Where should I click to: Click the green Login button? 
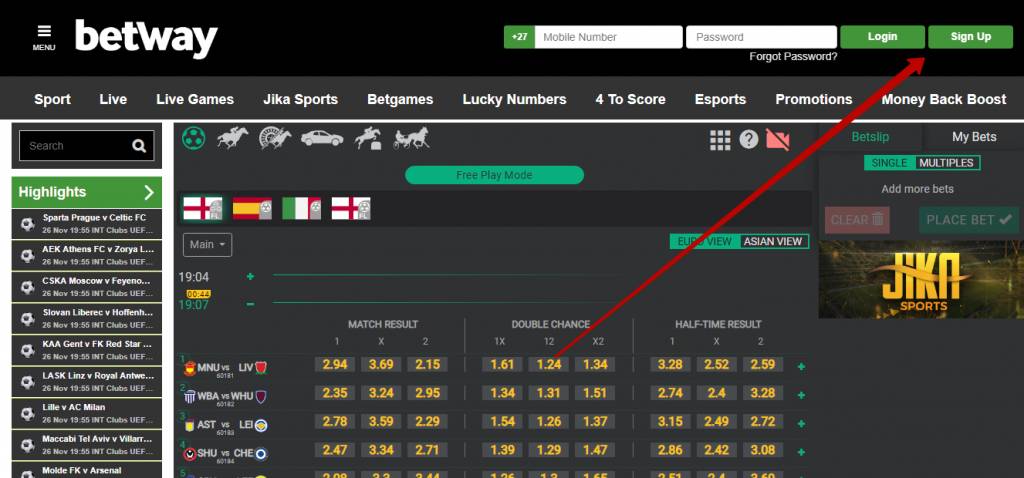[882, 37]
